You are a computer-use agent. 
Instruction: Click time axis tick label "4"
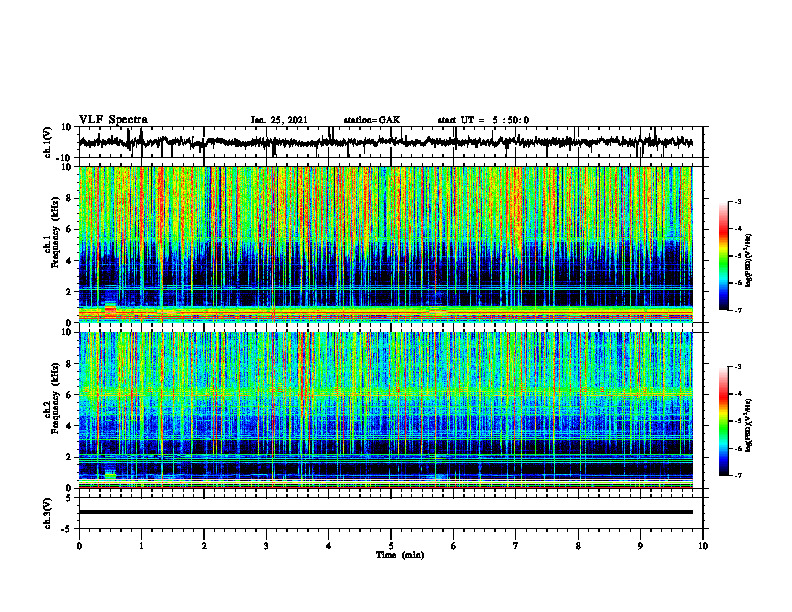pyautogui.click(x=329, y=546)
